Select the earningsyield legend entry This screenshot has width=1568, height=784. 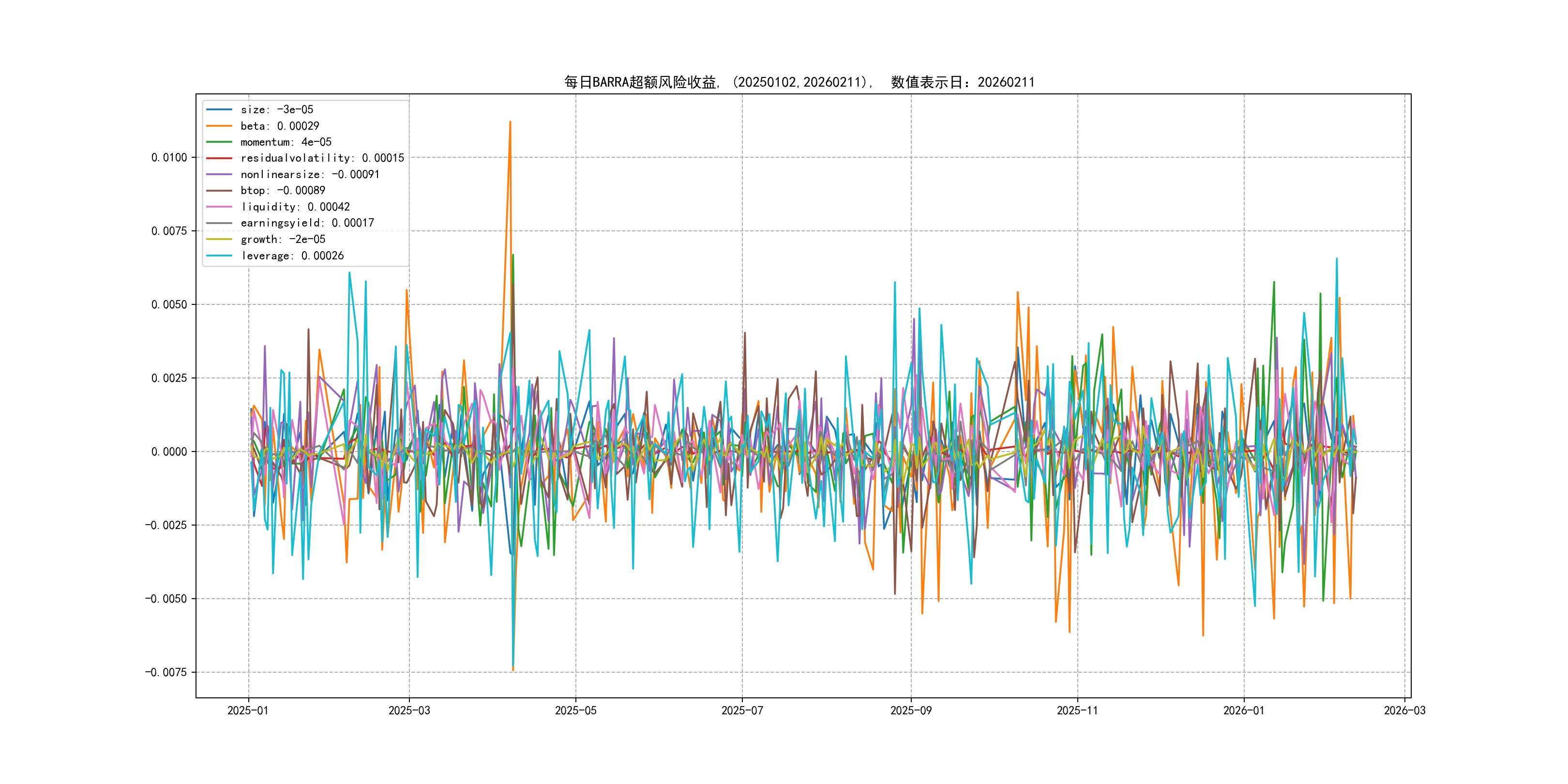pos(307,223)
